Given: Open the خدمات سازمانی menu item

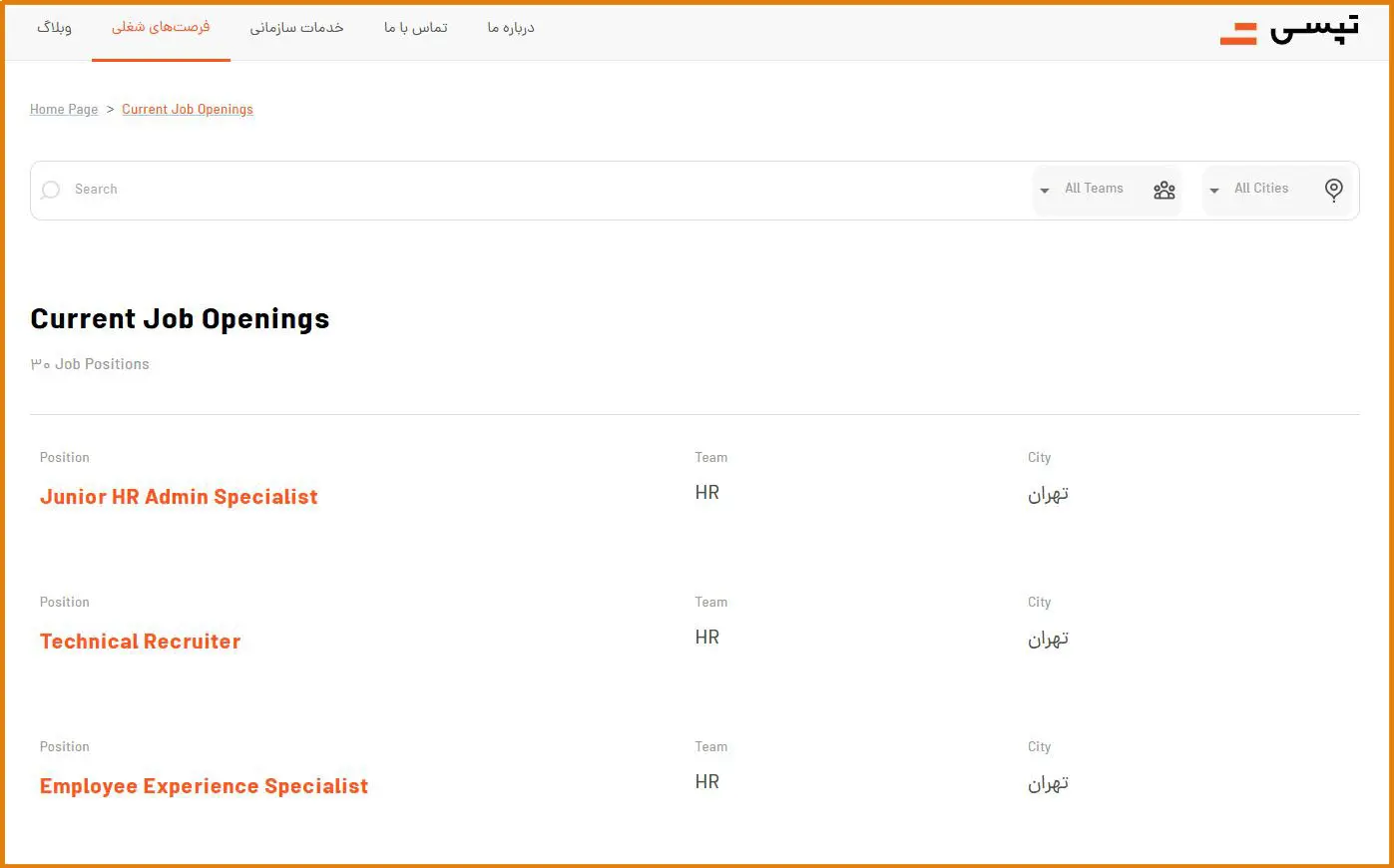Looking at the screenshot, I should pos(296,28).
